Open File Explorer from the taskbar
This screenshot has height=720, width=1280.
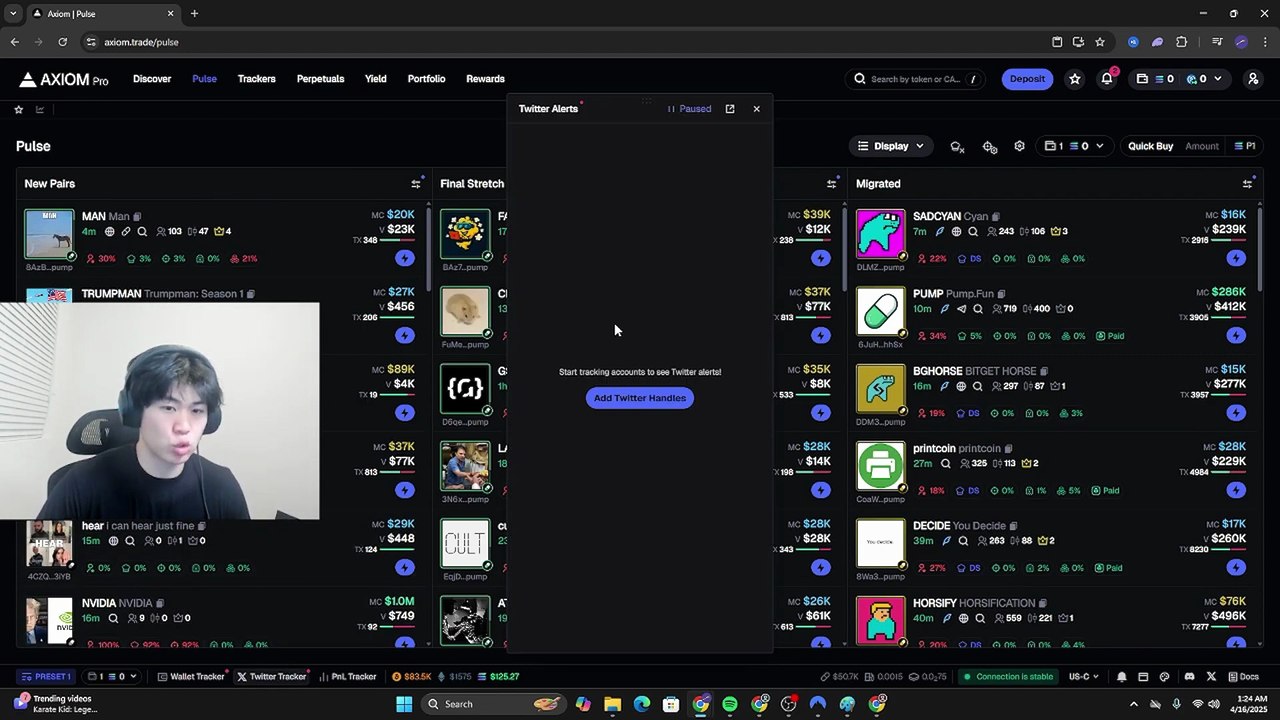(612, 704)
